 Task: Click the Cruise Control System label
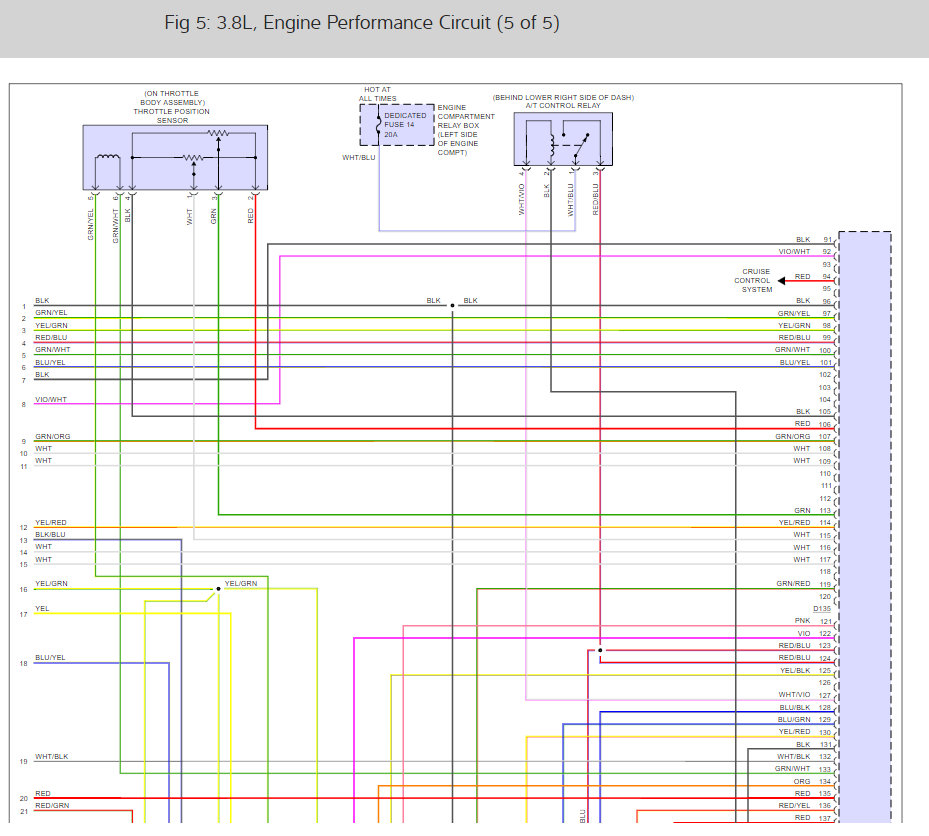756,280
